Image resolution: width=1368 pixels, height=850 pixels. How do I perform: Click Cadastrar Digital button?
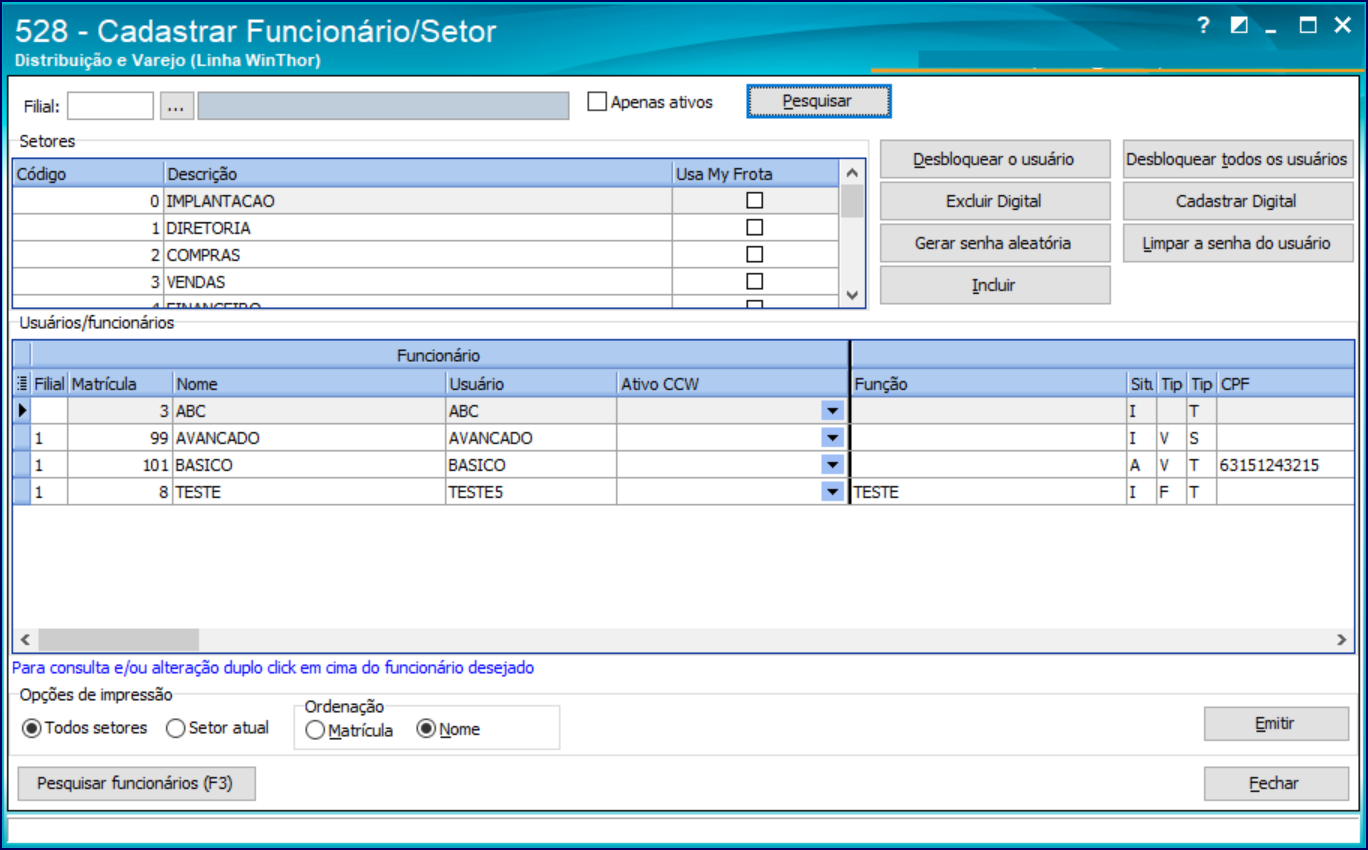(x=1238, y=201)
